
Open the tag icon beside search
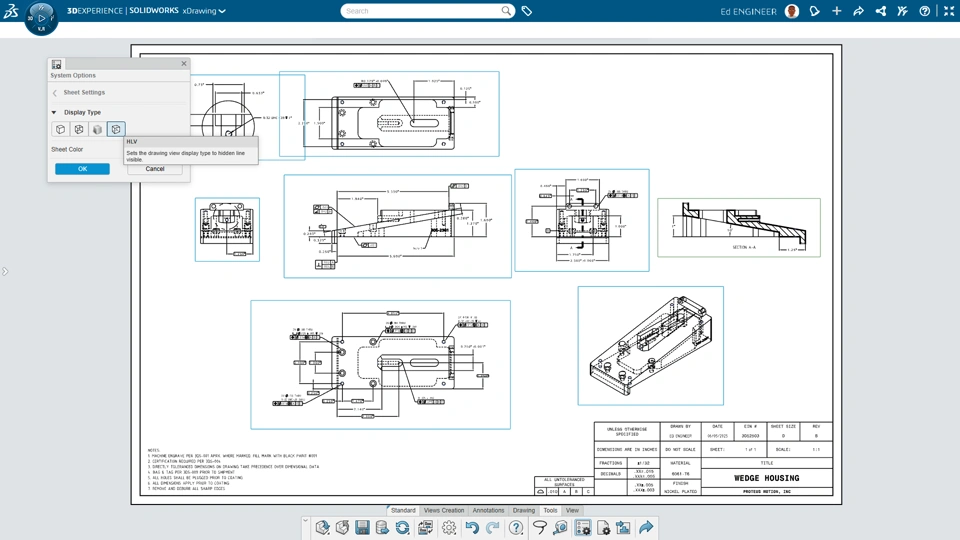(x=527, y=11)
